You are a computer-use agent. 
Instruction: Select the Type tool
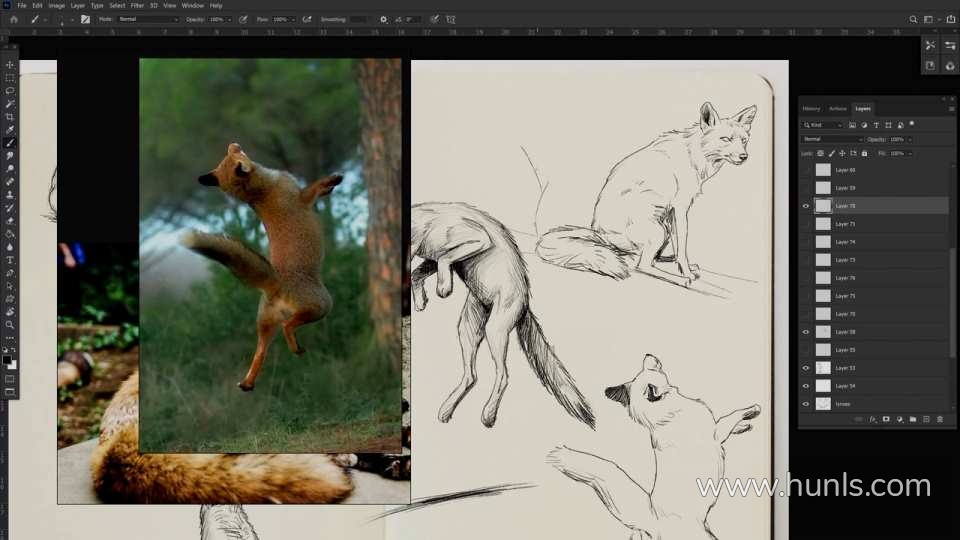point(10,260)
